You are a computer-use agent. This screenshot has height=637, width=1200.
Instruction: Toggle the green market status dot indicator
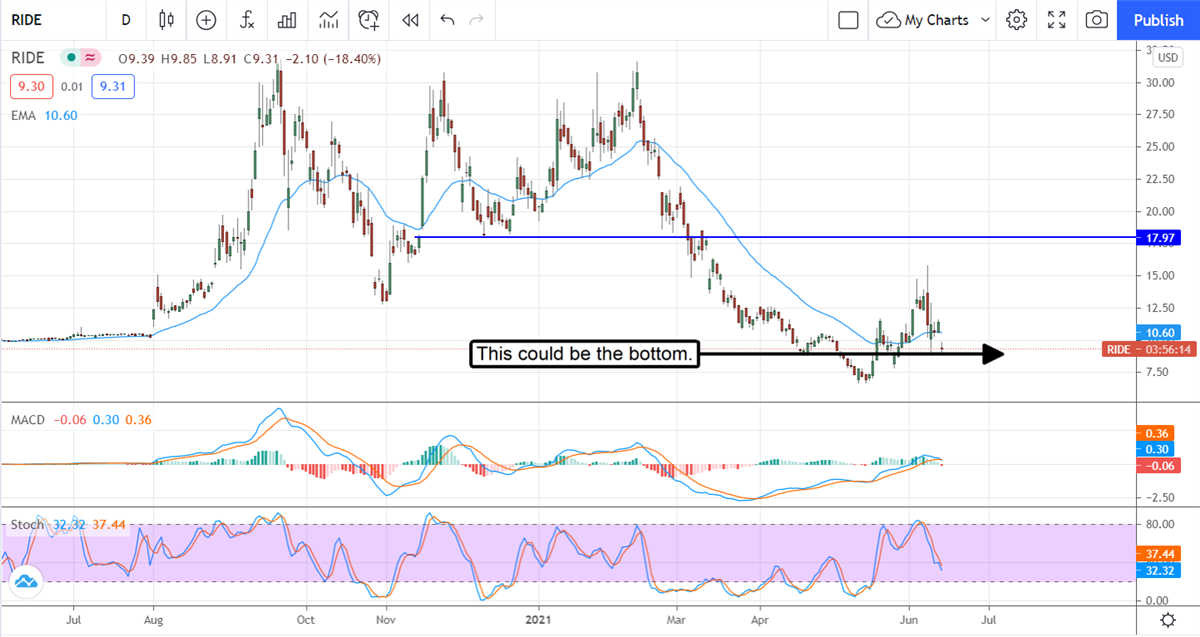tap(69, 59)
